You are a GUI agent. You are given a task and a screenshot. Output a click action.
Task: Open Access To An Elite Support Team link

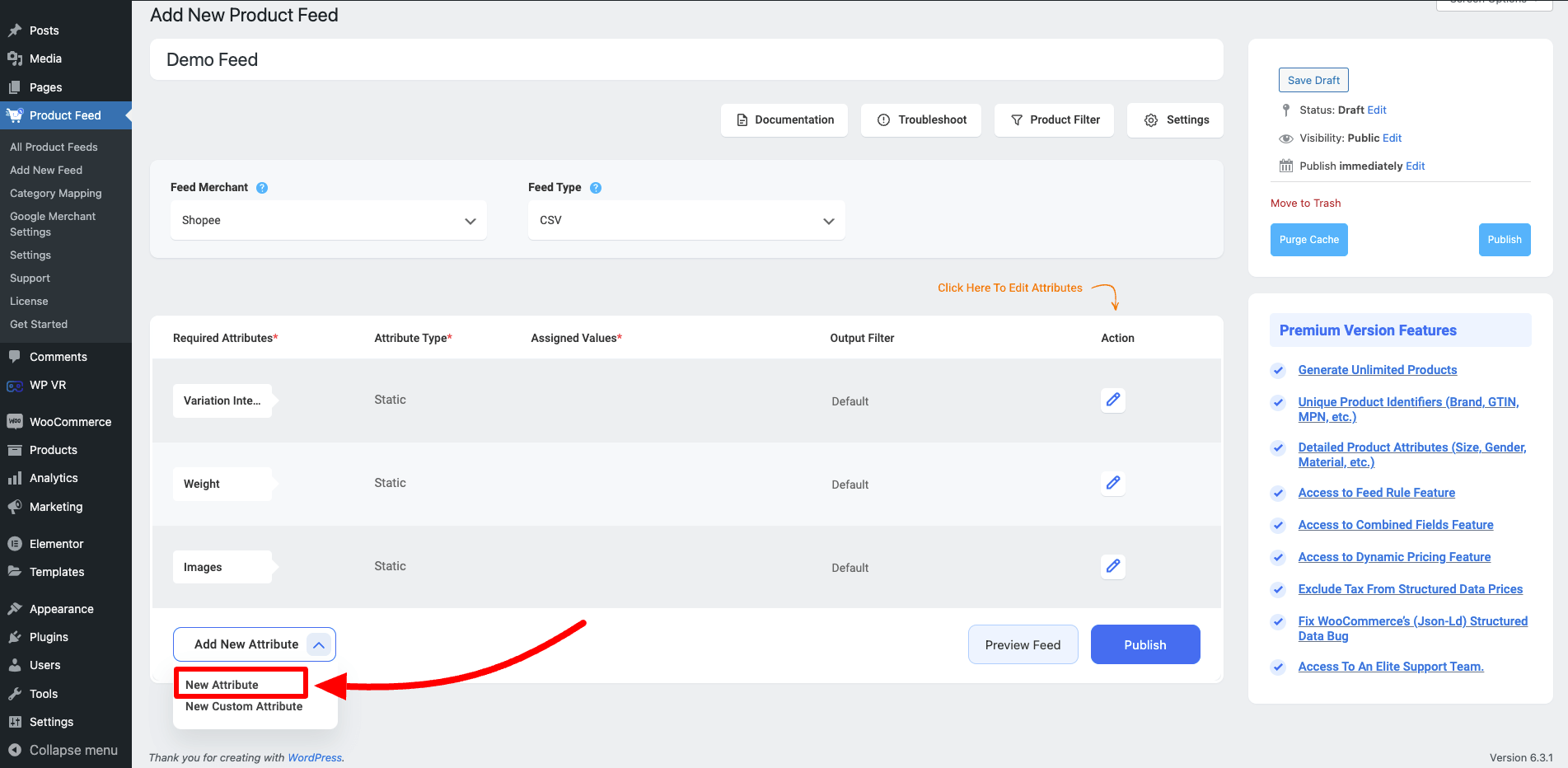click(x=1391, y=667)
